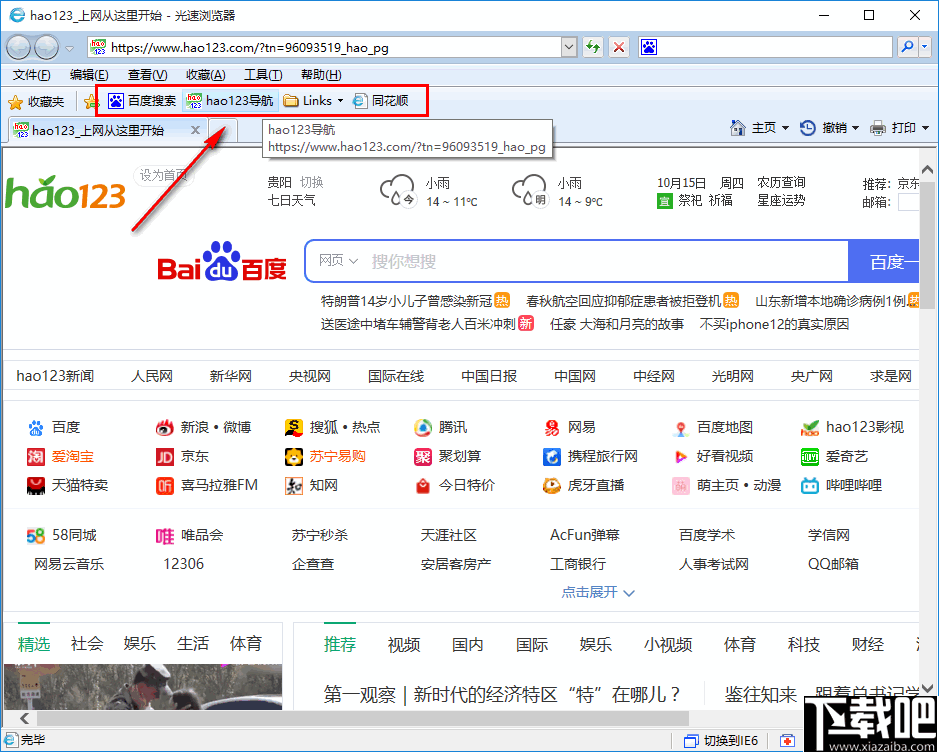Screen dimensions: 939x752
Task: Switch to the 社会 news tab
Action: (x=87, y=644)
